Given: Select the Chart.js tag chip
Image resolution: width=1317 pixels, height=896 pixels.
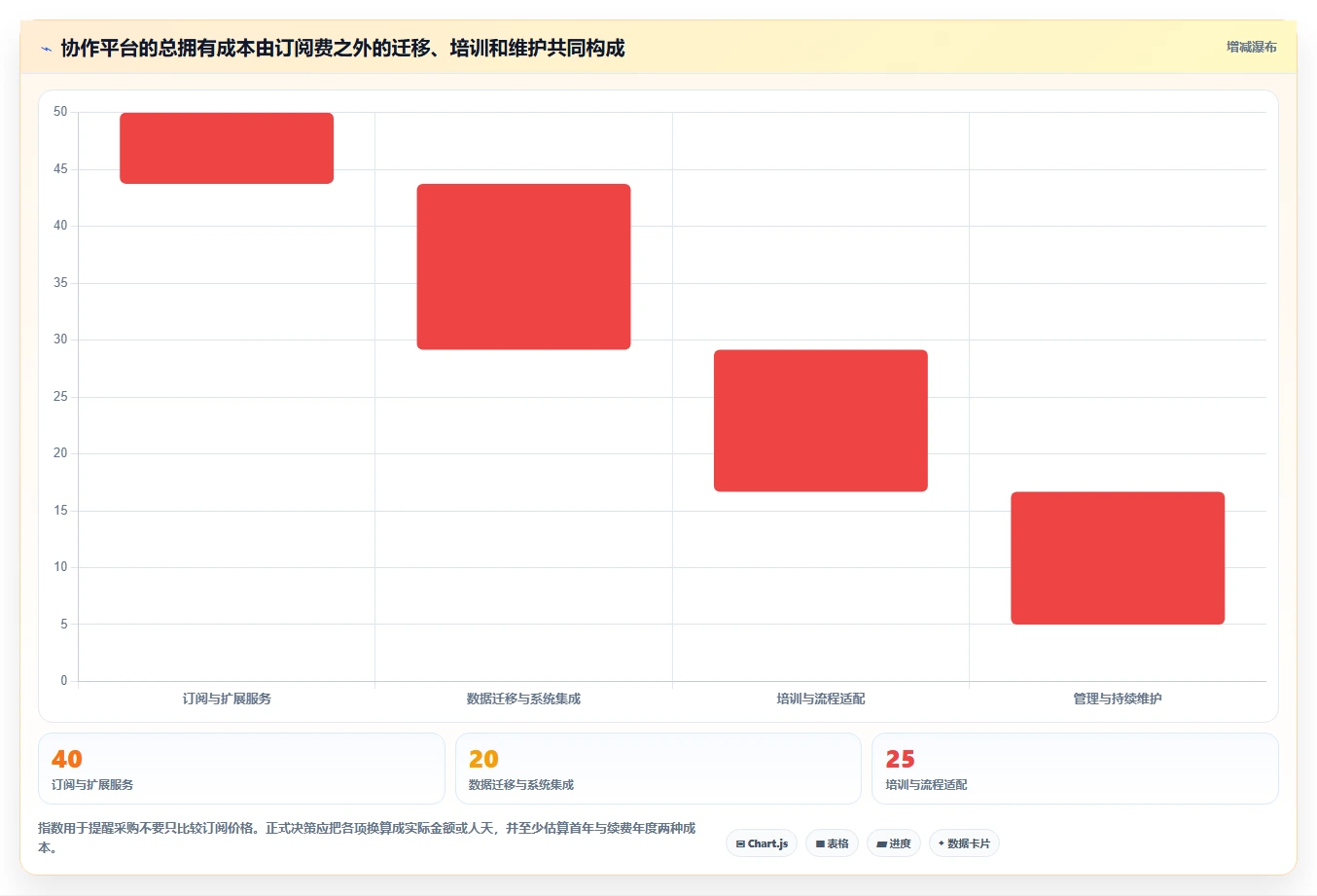Looking at the screenshot, I should (762, 843).
